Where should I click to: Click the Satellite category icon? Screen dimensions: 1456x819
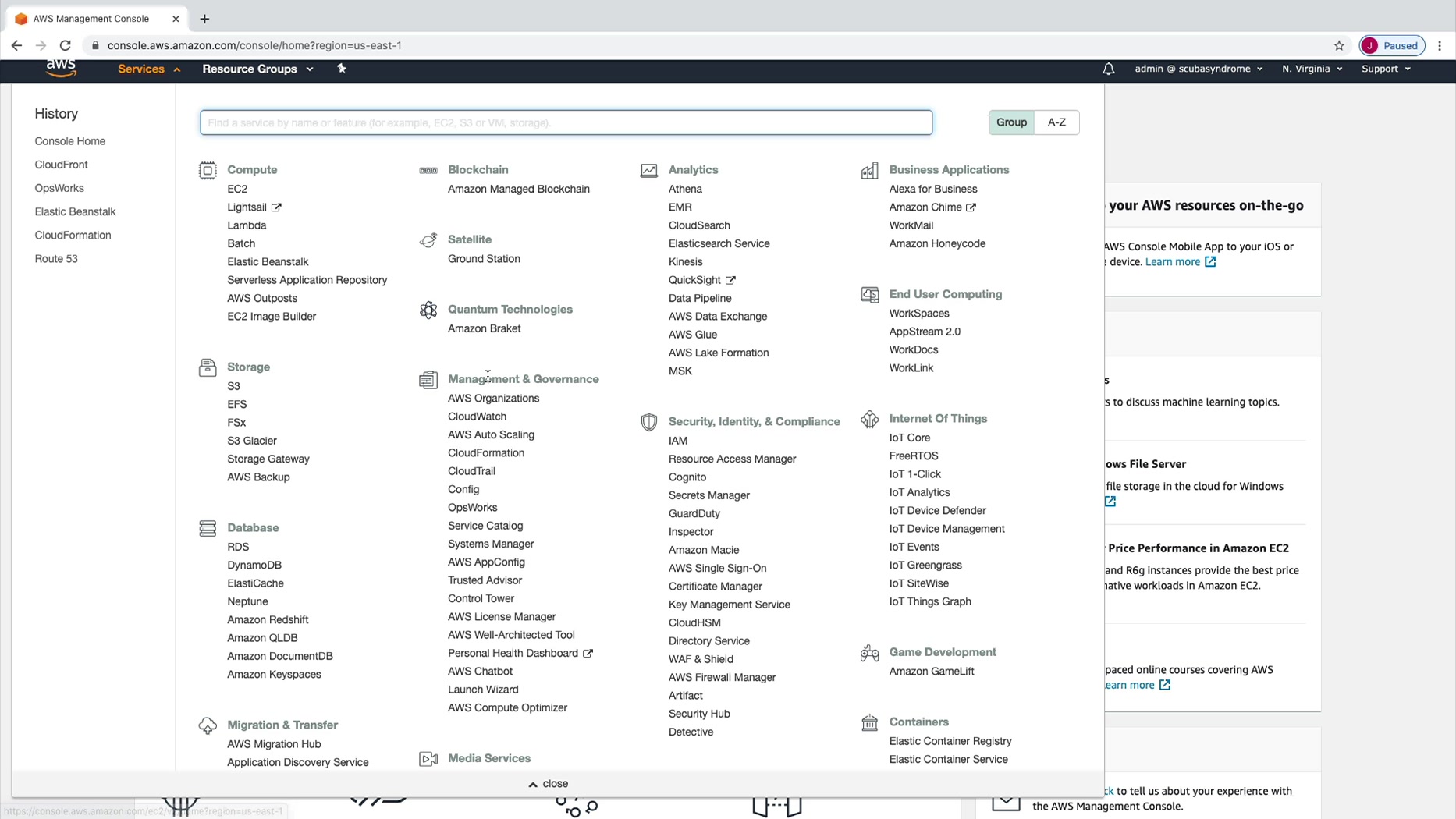pyautogui.click(x=428, y=239)
